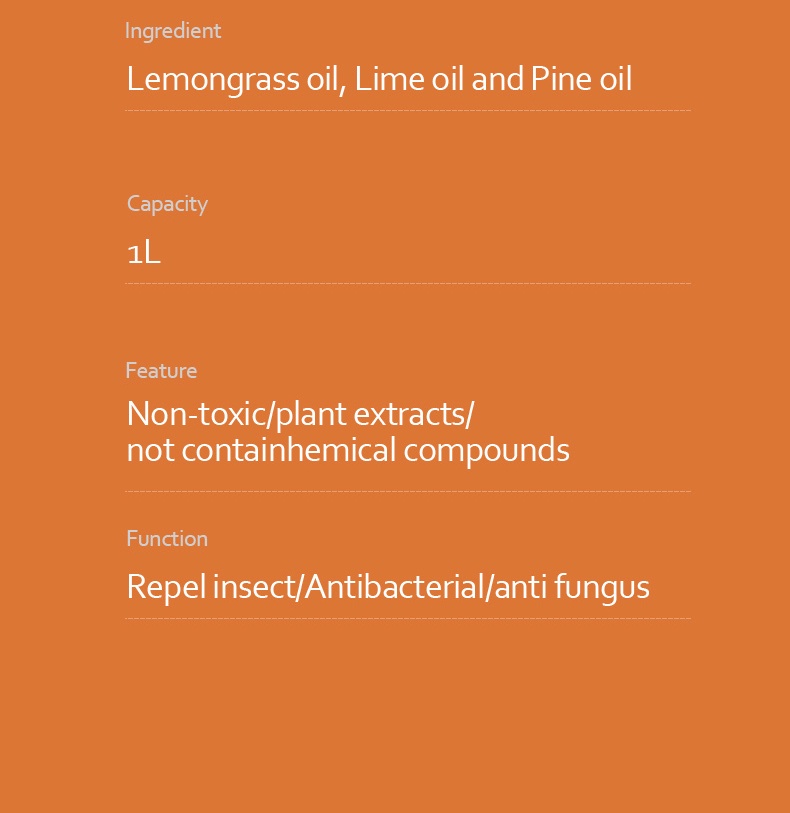Image resolution: width=790 pixels, height=813 pixels.
Task: Click the Antibacterial text
Action: tap(394, 587)
